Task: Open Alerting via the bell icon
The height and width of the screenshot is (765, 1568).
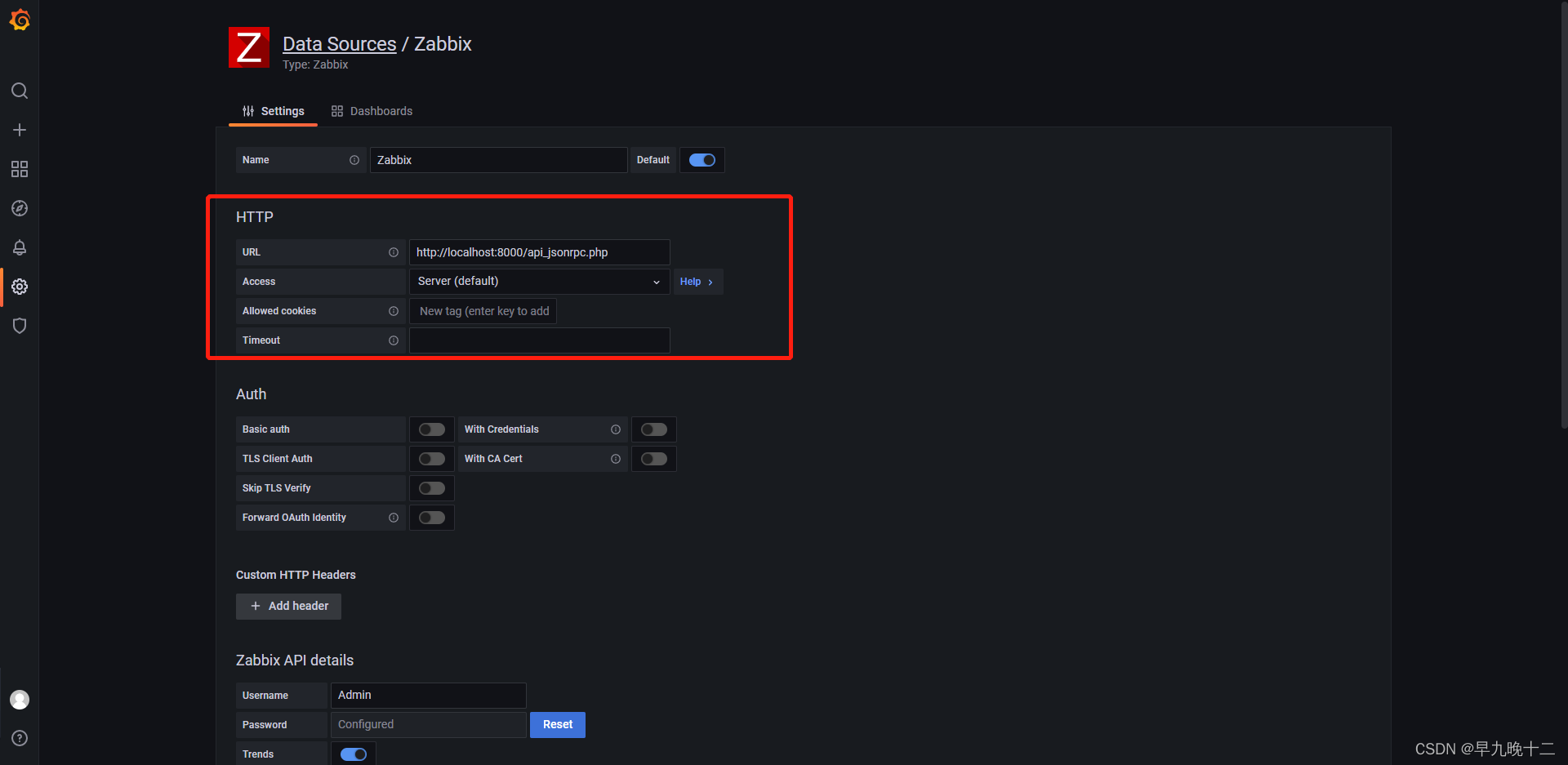Action: (20, 247)
